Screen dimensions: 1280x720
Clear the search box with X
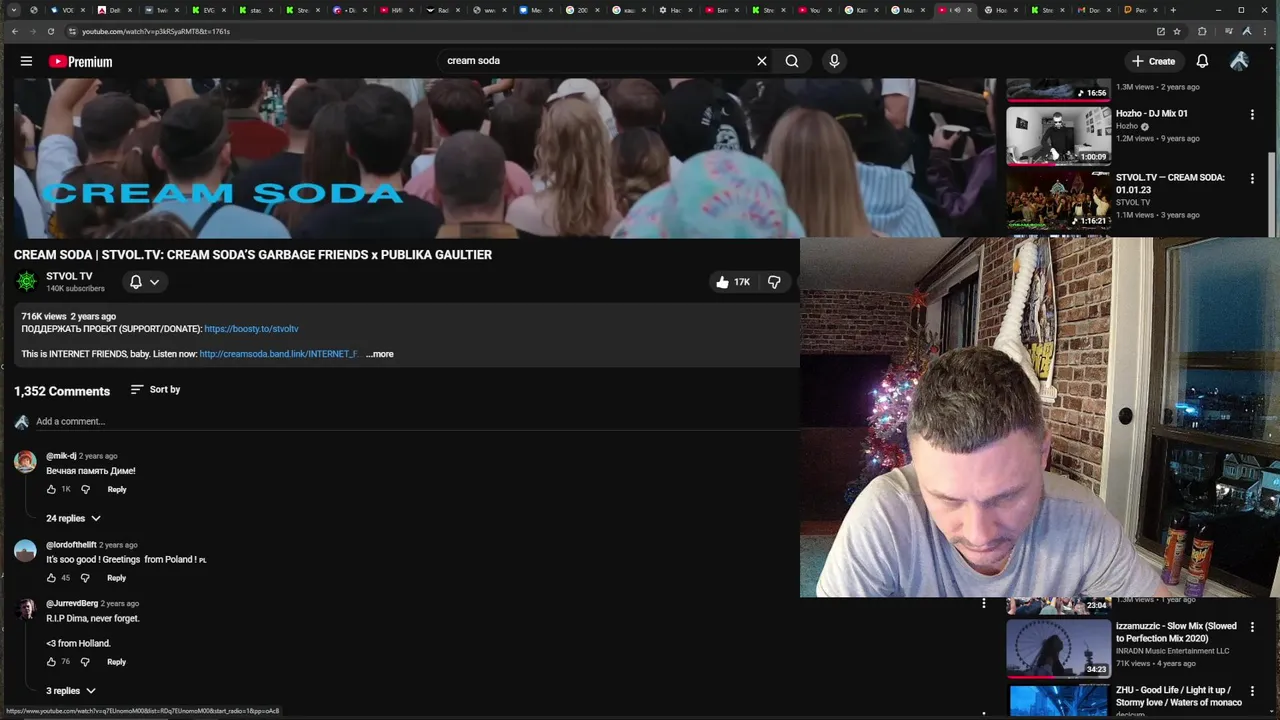[762, 61]
